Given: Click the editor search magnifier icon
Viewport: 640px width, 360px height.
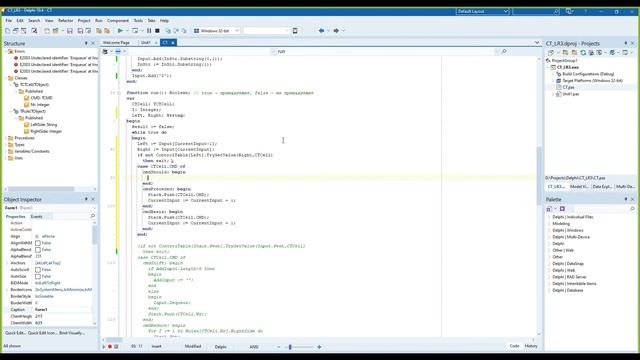Looking at the screenshot, I should (504, 51).
